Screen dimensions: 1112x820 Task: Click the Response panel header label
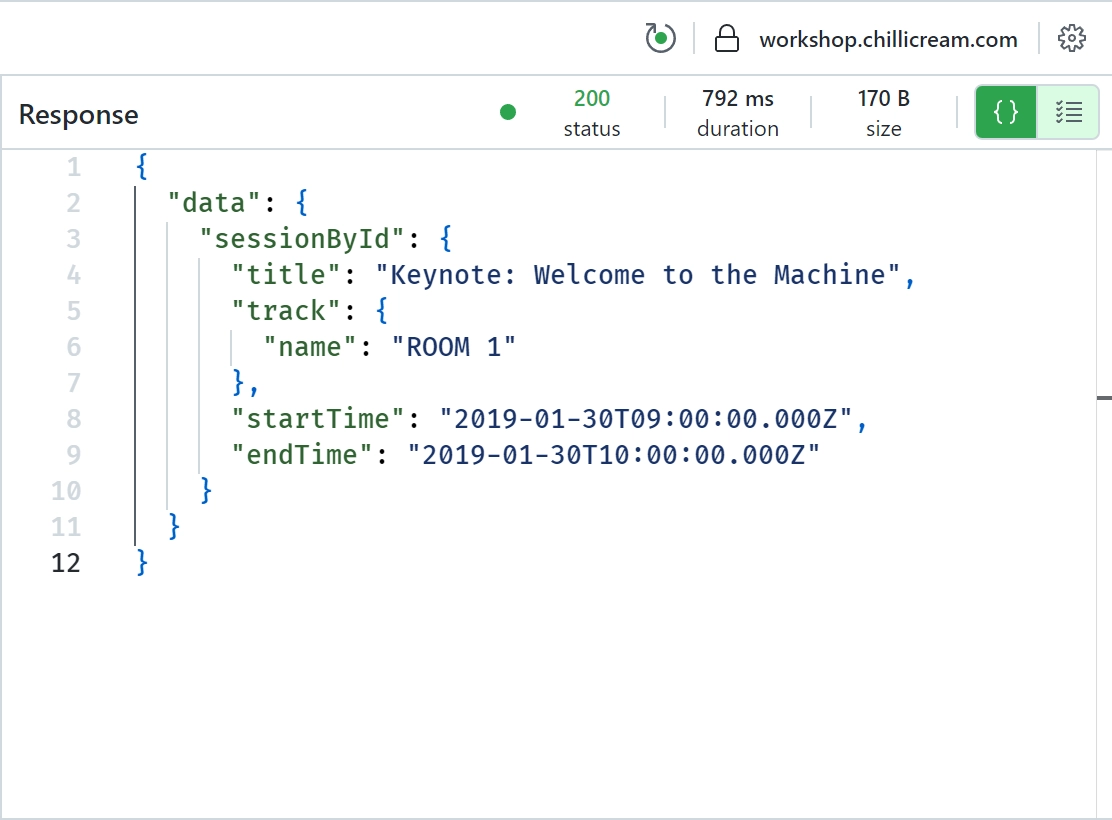(79, 115)
